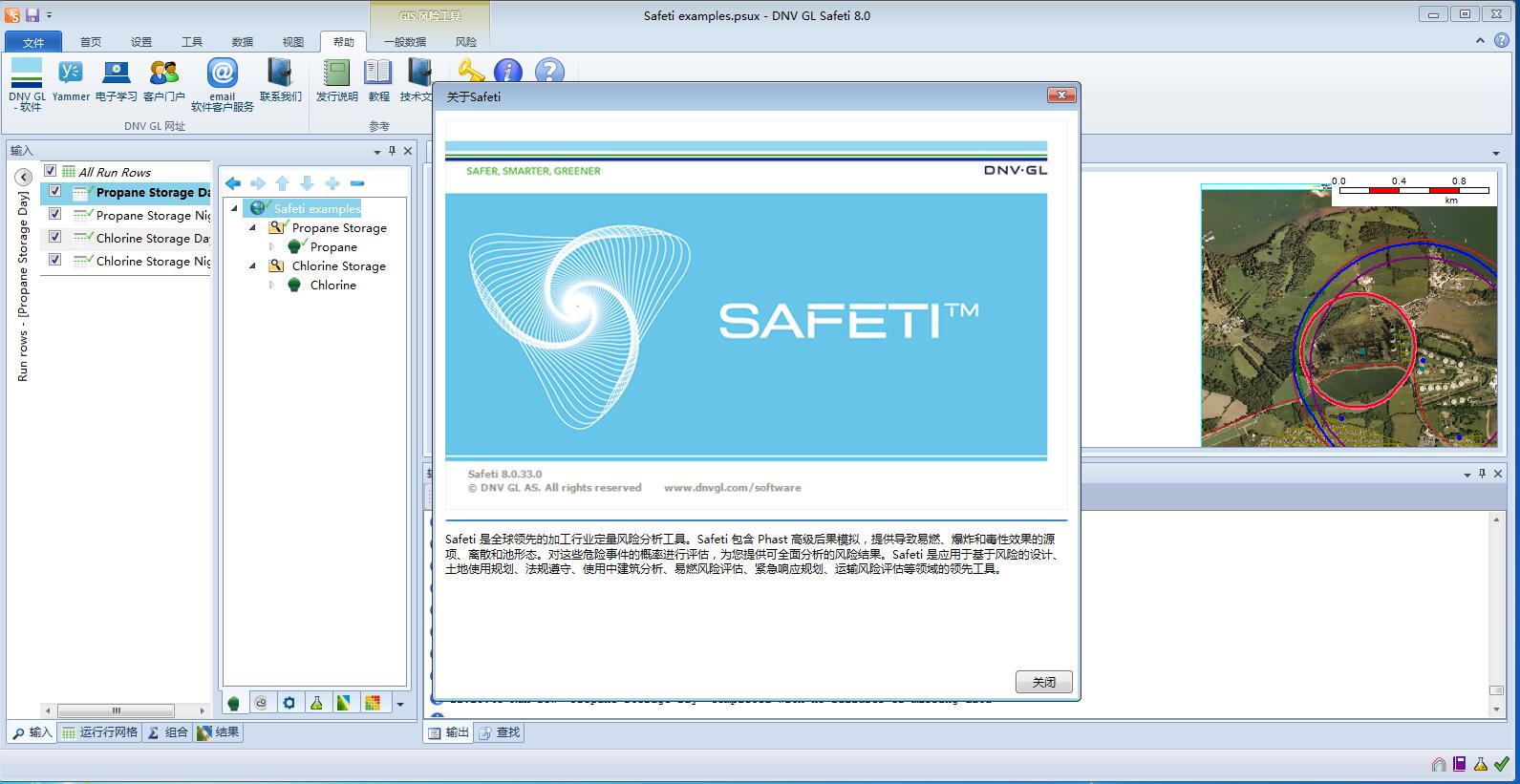Switch to the 设置 ribbon tab
This screenshot has width=1520, height=784.
click(141, 42)
